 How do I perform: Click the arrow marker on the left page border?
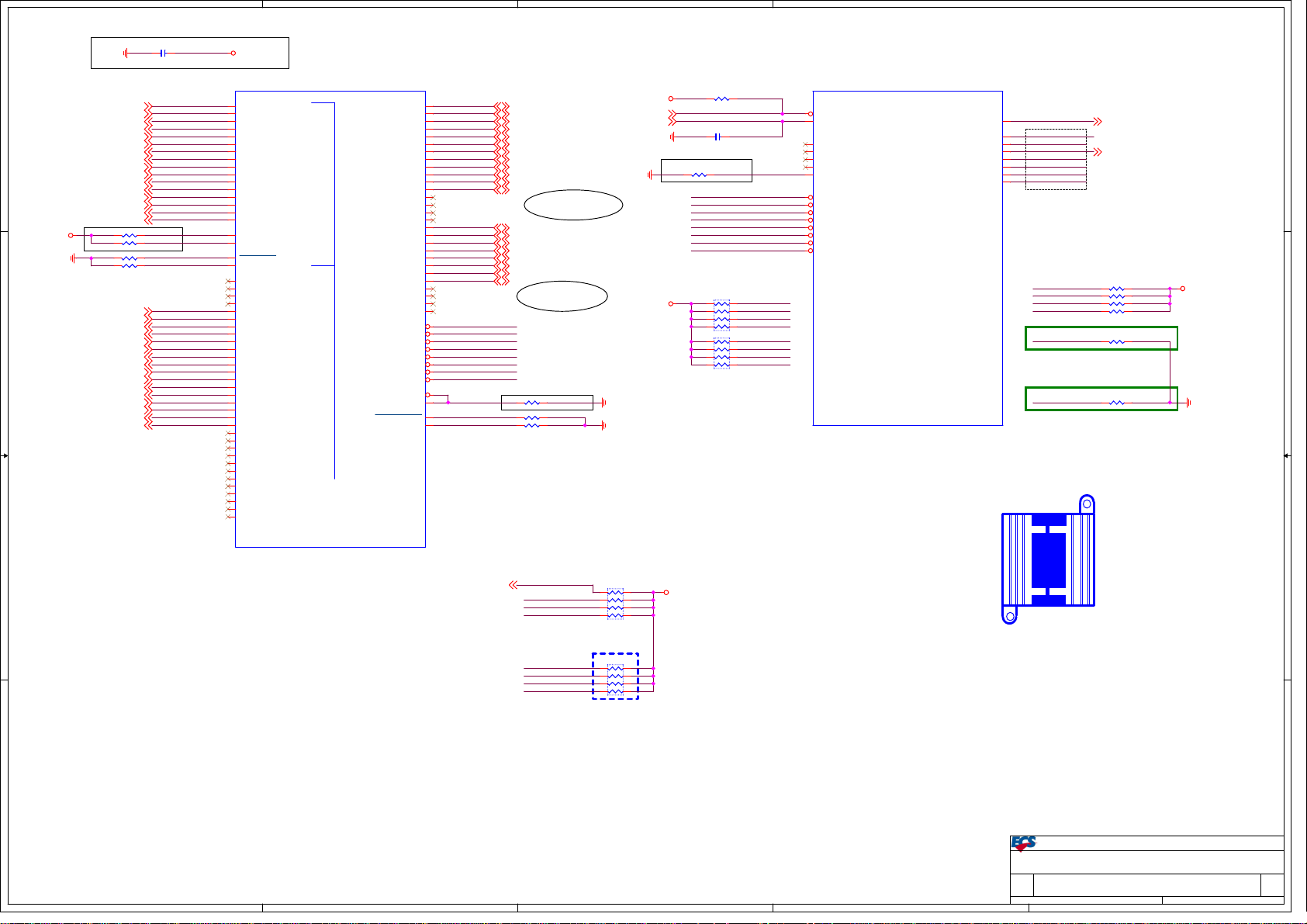pyautogui.click(x=5, y=456)
